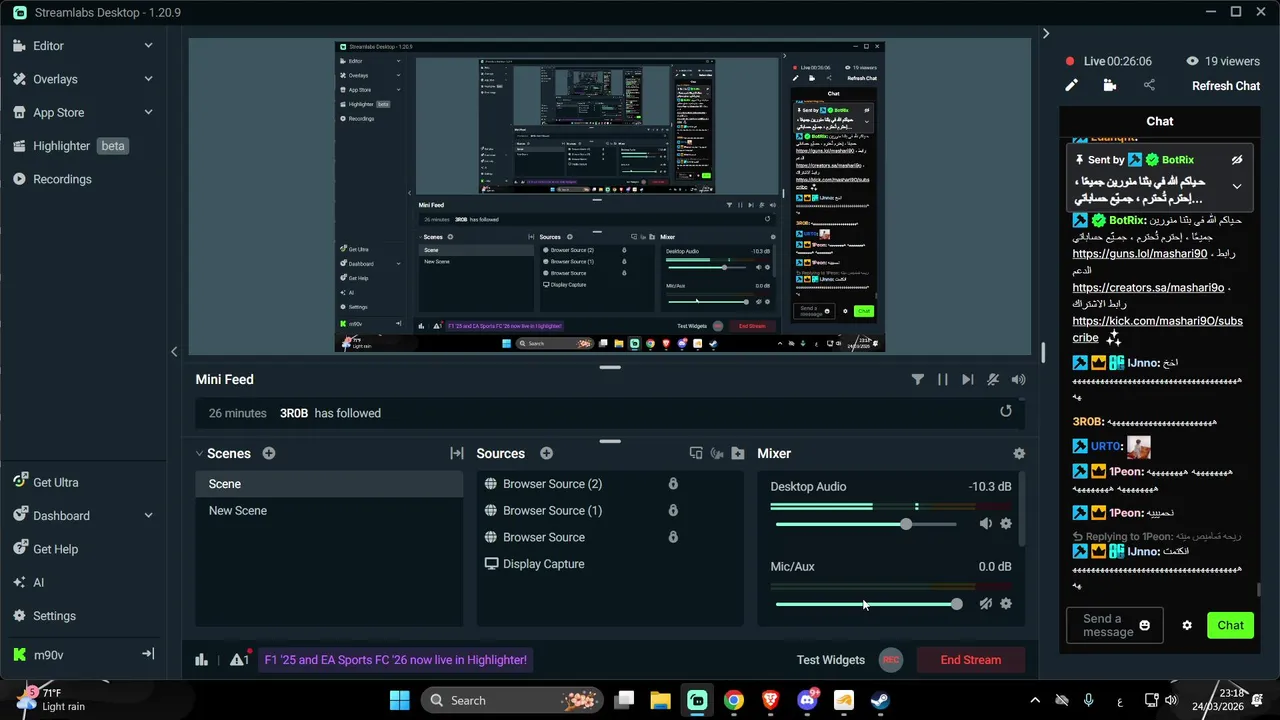Open the creators.sa/mashari9o link
Screen dimensions: 1280x720
[1148, 288]
